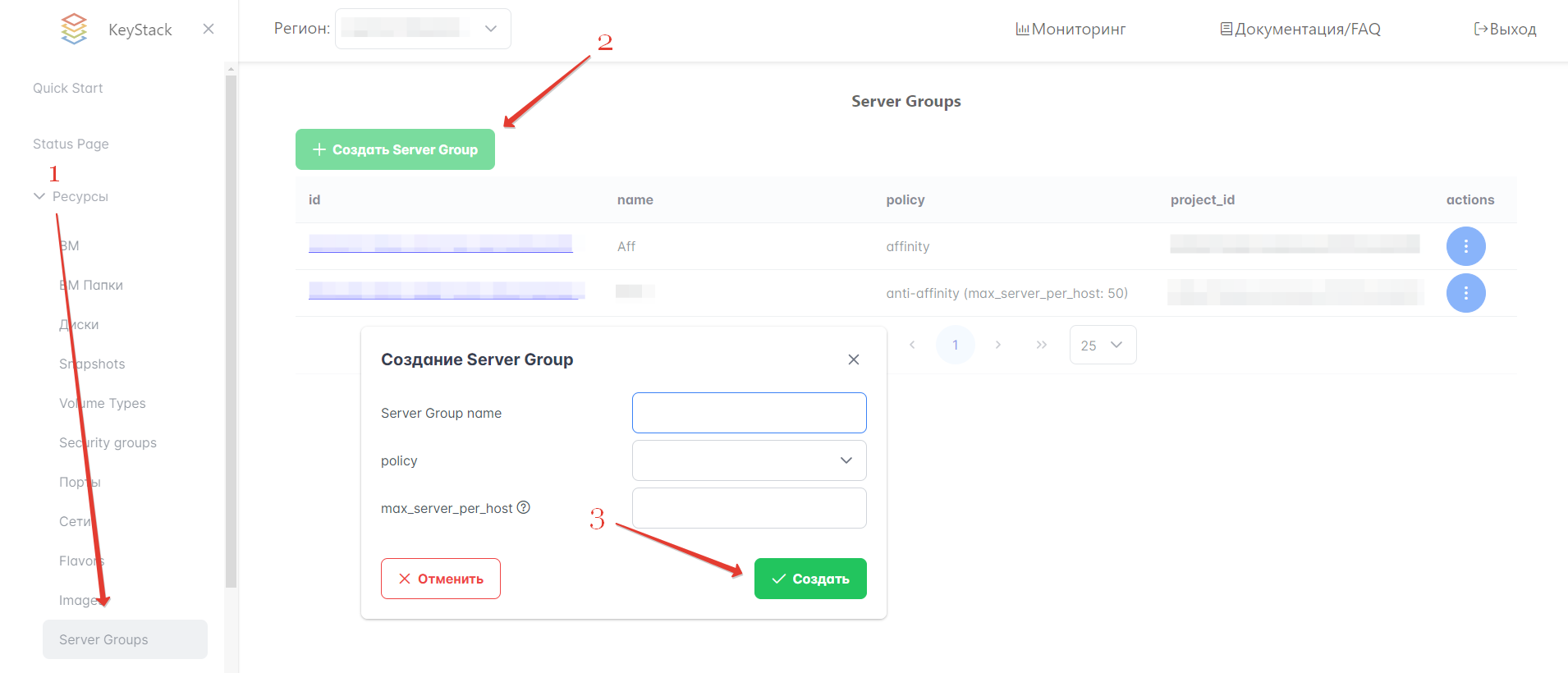Expand the policy dropdown in dialog
1568x673 pixels.
(x=749, y=460)
